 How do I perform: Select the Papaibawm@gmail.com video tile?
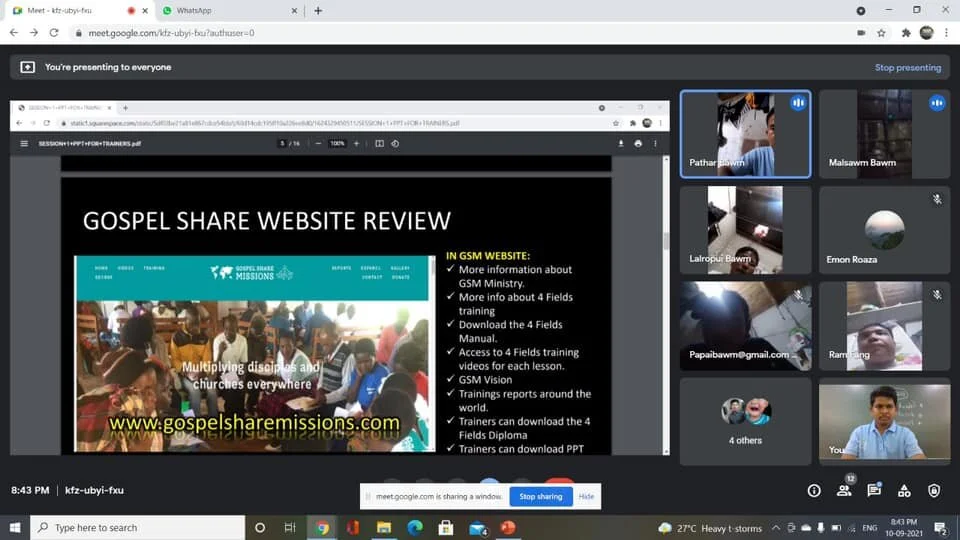coord(745,326)
